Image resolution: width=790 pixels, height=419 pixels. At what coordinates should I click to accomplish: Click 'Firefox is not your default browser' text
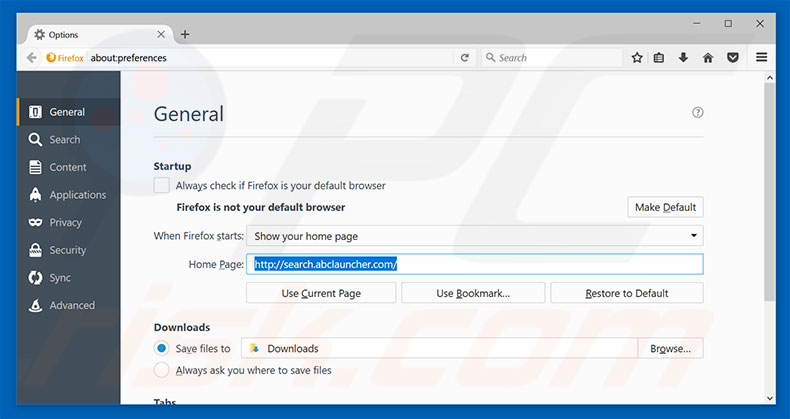point(260,207)
